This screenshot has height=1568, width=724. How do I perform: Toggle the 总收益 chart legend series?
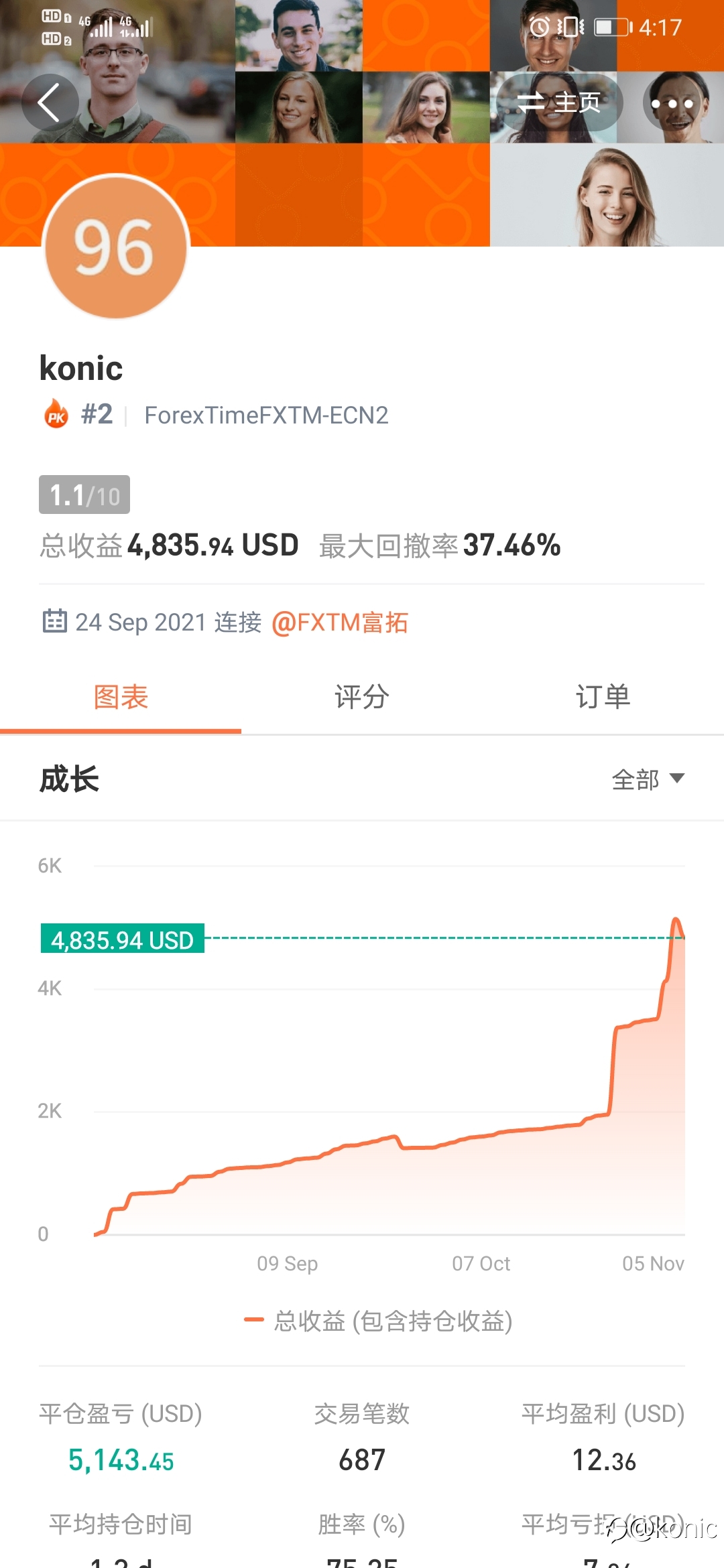[x=379, y=1321]
